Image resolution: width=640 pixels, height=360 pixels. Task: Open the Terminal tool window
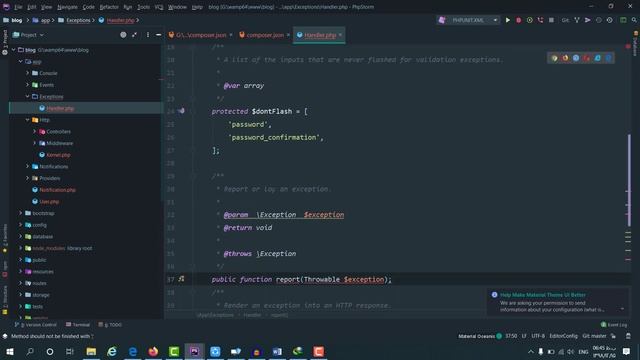coord(78,324)
